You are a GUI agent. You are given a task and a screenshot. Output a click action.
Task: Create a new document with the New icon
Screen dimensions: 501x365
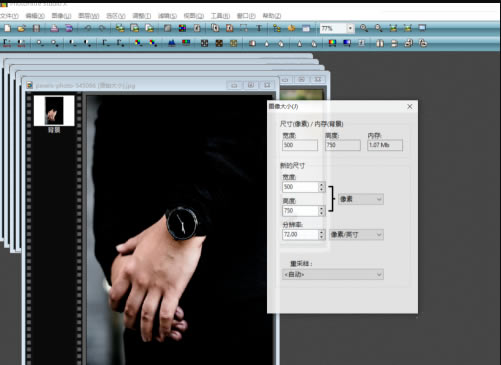pos(7,28)
